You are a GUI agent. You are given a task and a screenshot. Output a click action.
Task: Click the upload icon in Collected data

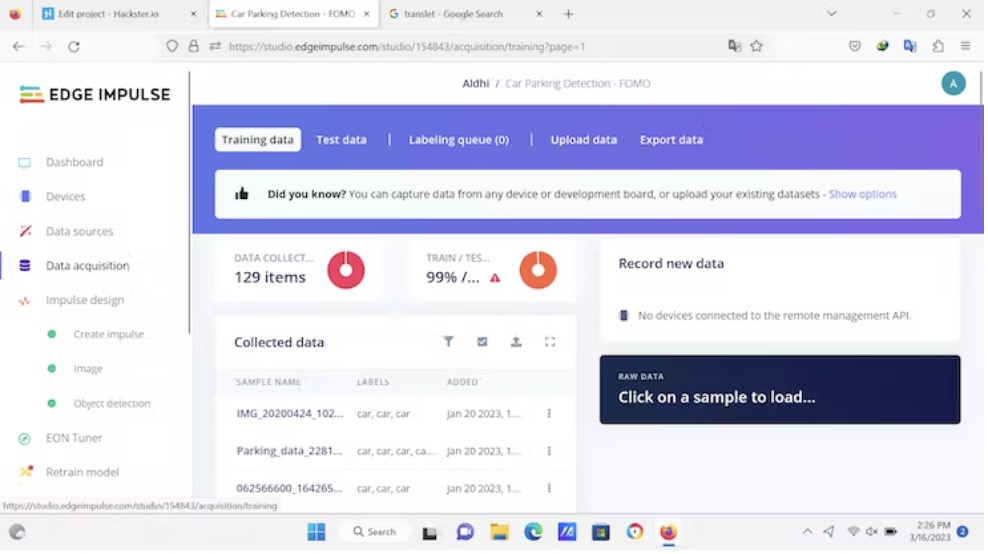[x=516, y=342]
